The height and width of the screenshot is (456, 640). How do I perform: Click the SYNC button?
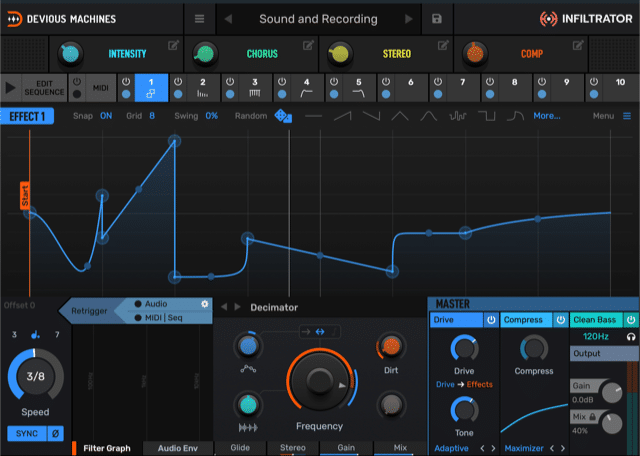coord(27,434)
